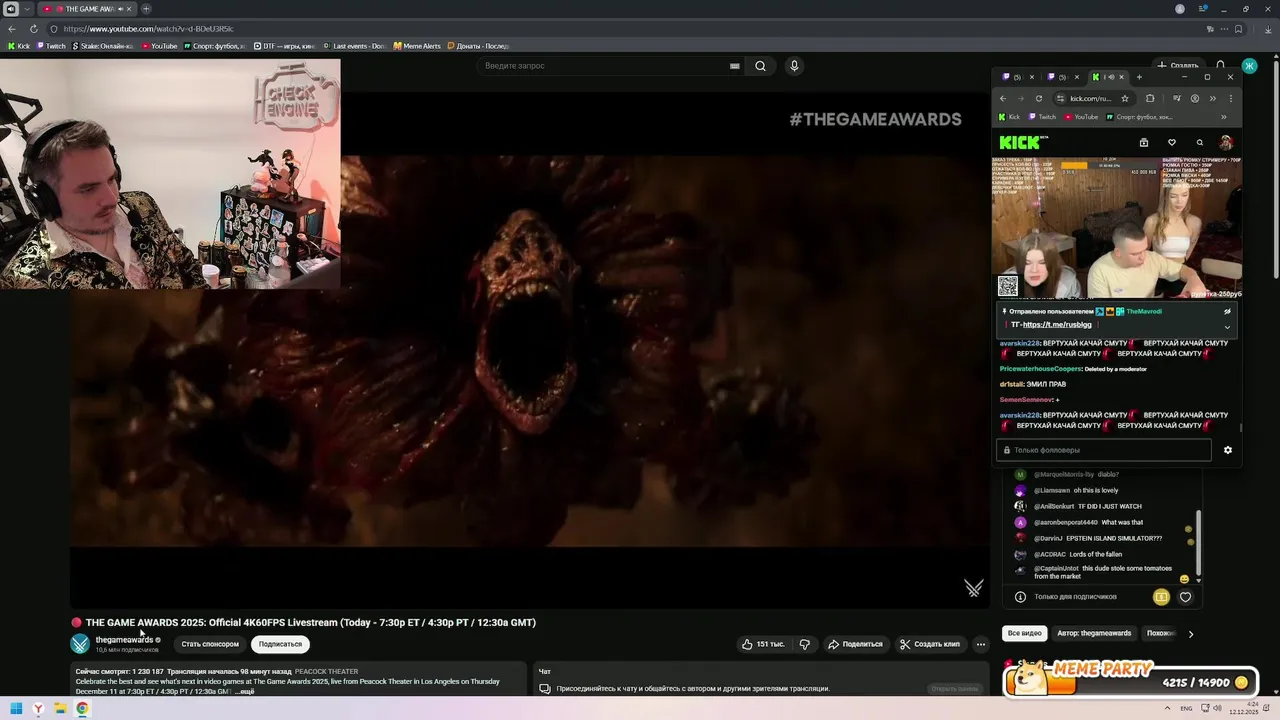
Task: Open Chrome from the taskbar
Action: 82,709
